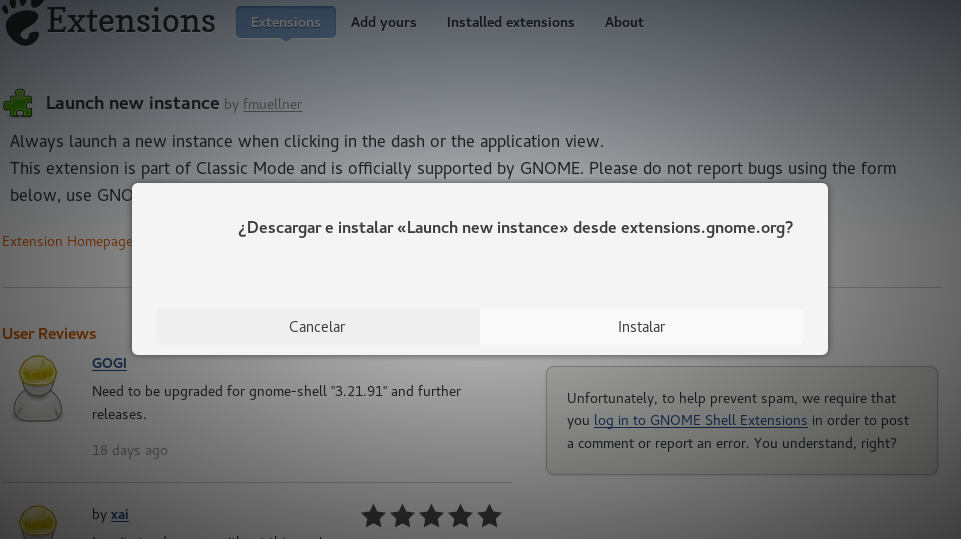Click the GNOME foot logo
Image resolution: width=961 pixels, height=539 pixels.
[22, 22]
